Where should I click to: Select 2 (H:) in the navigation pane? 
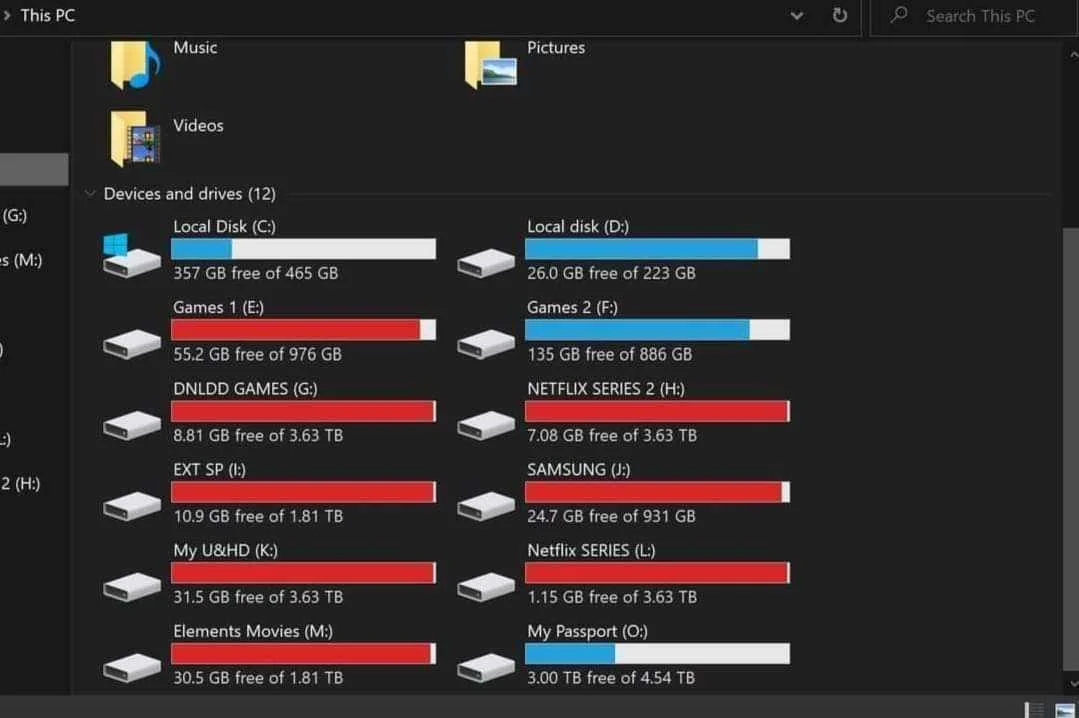coord(21,483)
